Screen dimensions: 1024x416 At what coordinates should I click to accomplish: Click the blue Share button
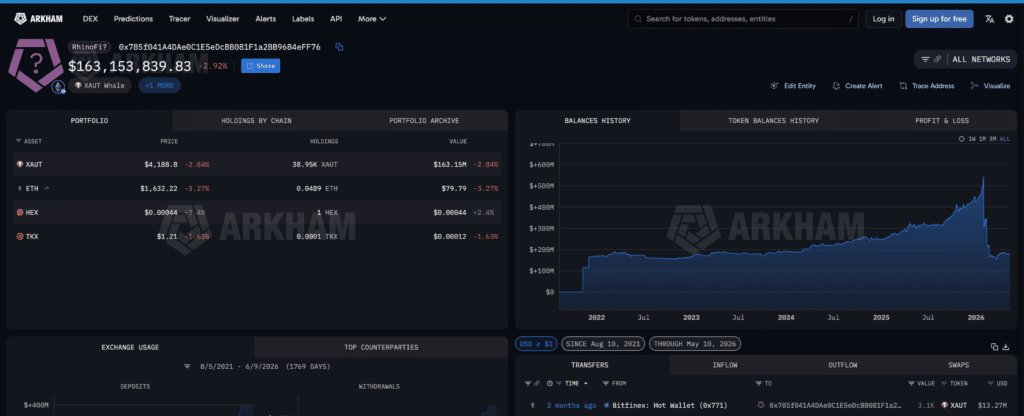click(x=261, y=66)
